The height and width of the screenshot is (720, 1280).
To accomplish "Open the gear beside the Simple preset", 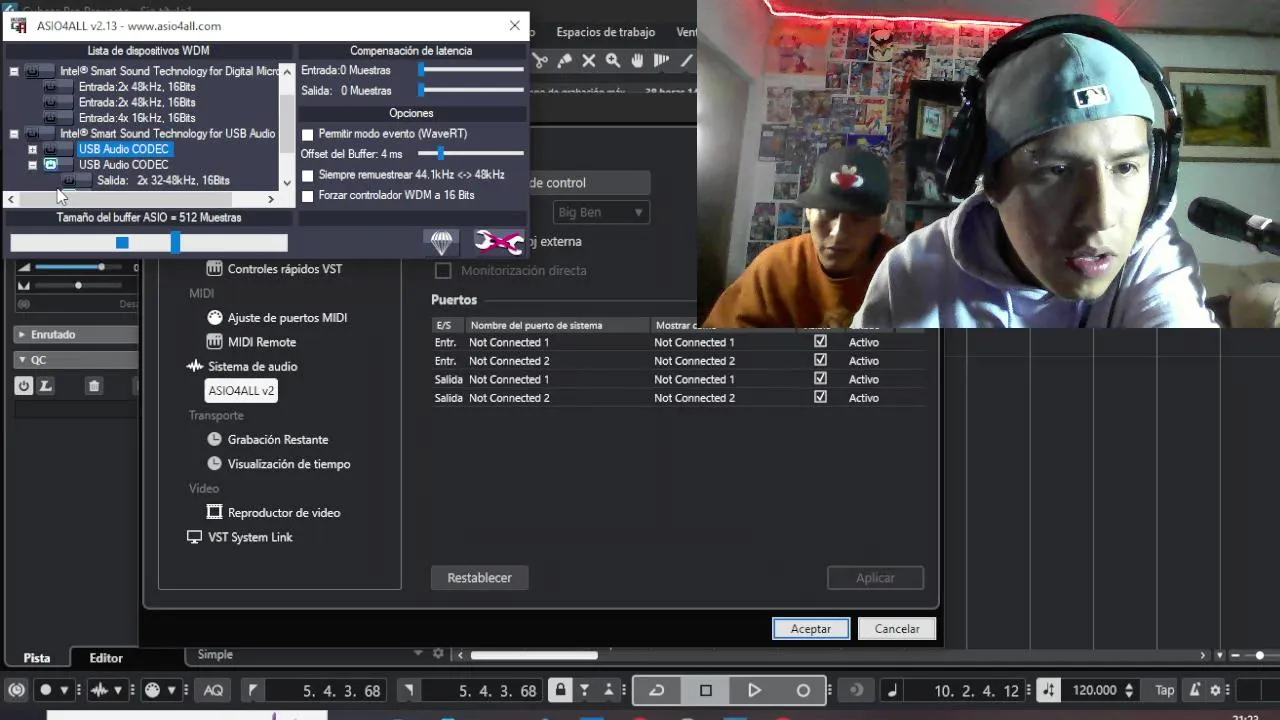I will pyautogui.click(x=438, y=654).
